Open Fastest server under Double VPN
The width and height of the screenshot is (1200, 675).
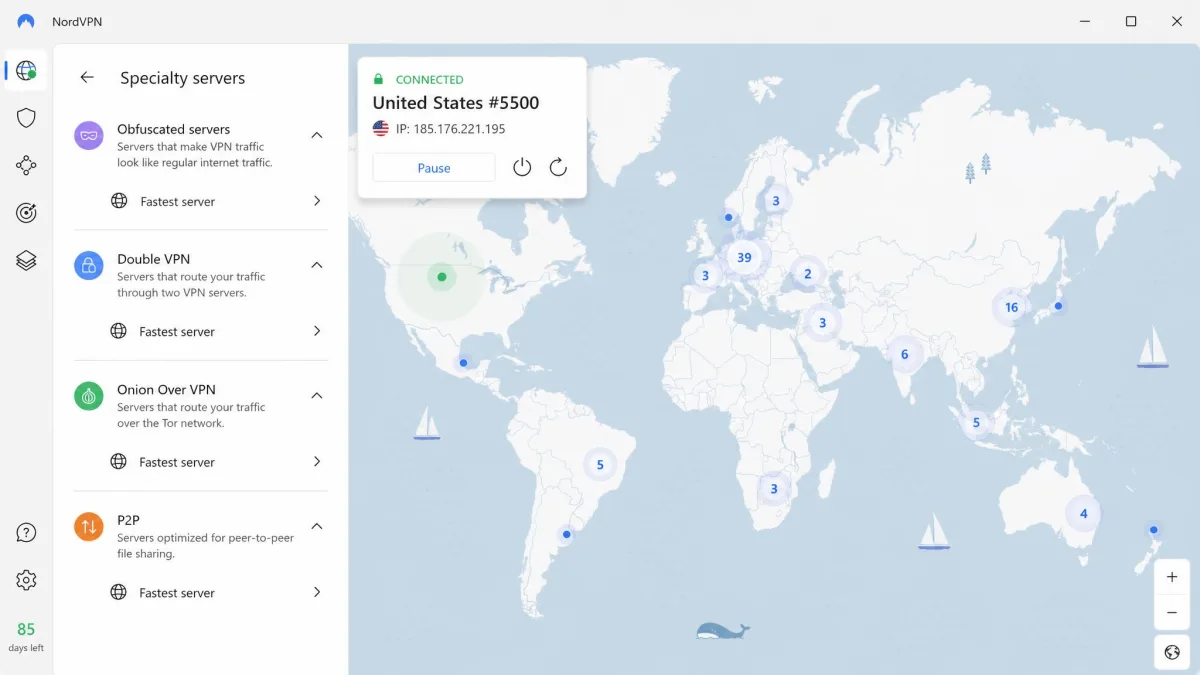[215, 331]
